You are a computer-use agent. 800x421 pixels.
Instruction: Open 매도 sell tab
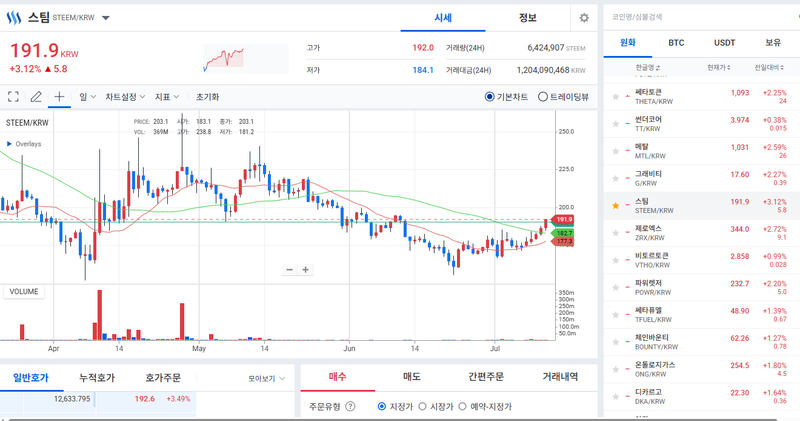[412, 377]
